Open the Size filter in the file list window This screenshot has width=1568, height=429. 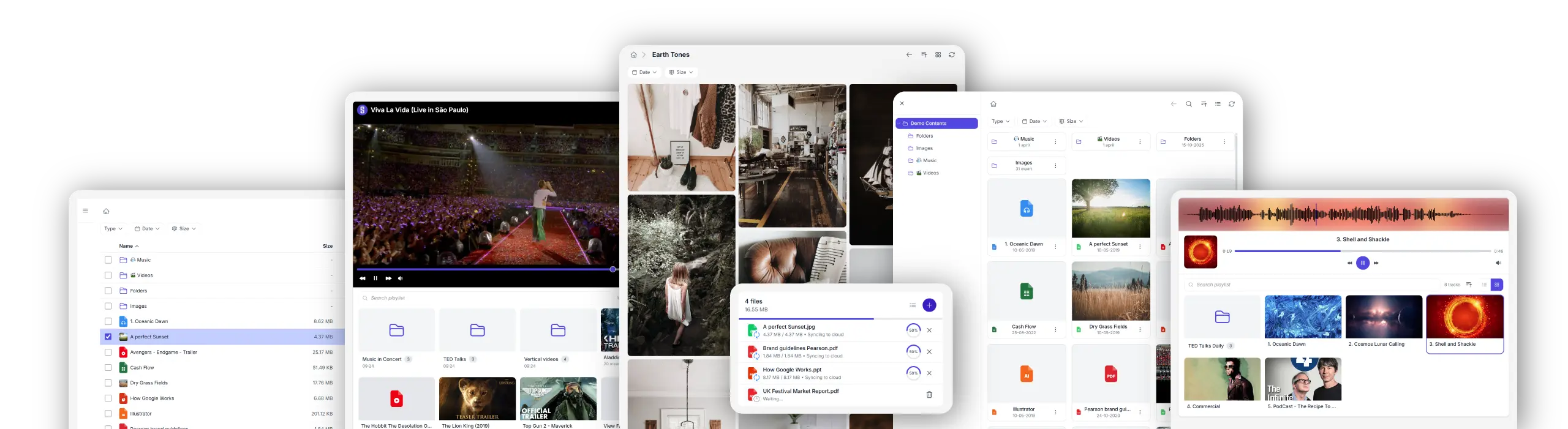pos(184,228)
